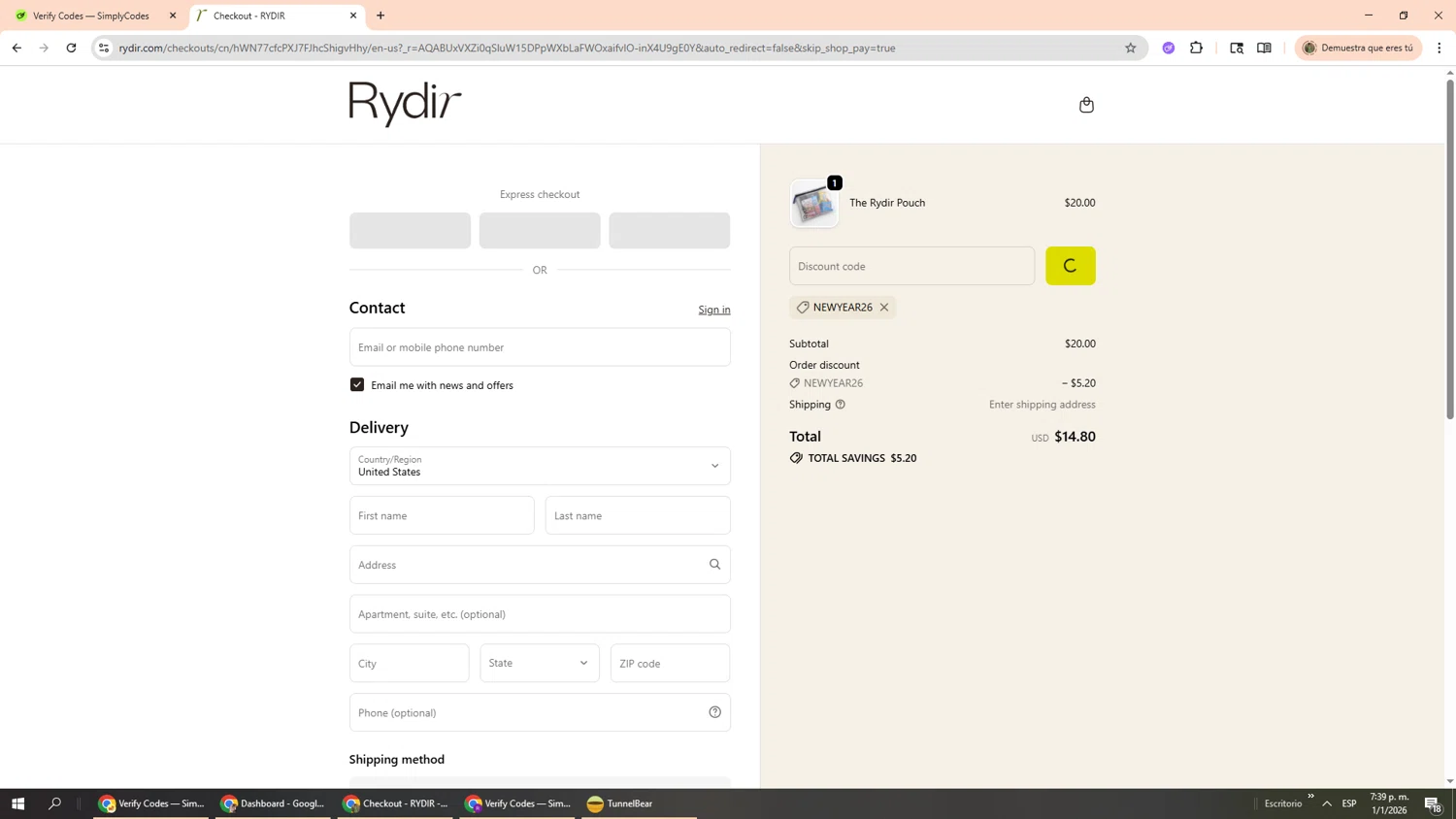Focus the City field
The image size is (1456, 819).
(x=409, y=664)
